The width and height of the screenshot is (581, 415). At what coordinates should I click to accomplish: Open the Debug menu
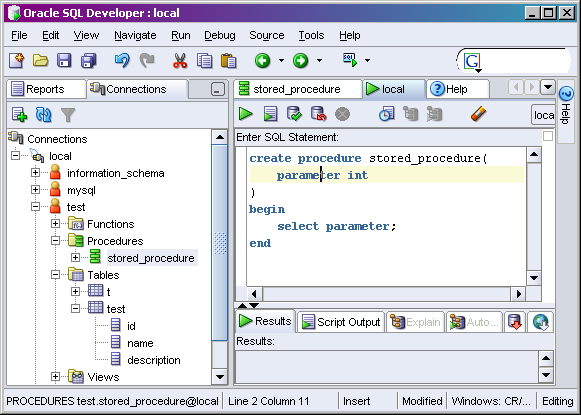point(220,35)
